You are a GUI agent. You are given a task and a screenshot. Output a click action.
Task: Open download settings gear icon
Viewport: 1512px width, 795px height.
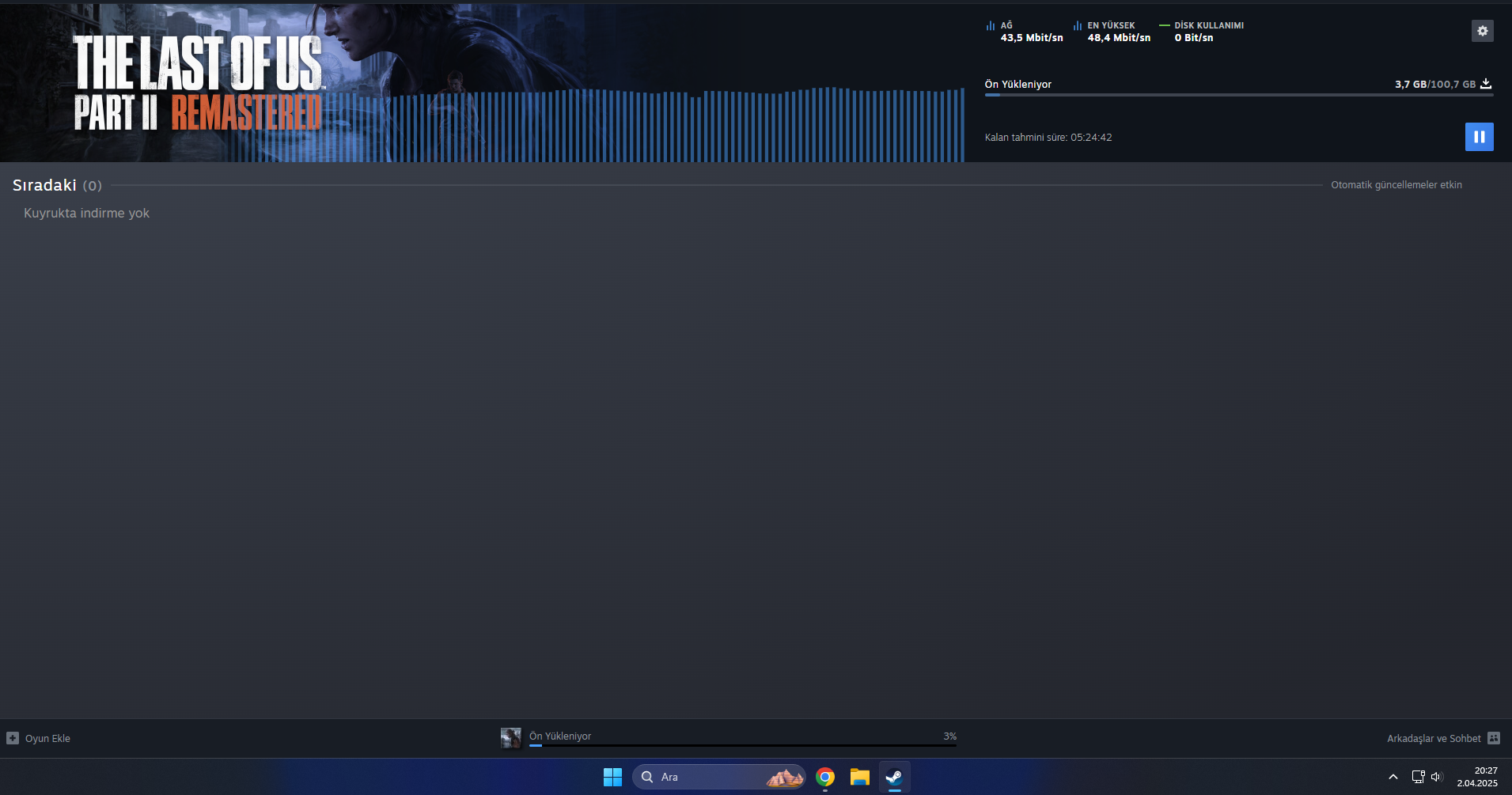pyautogui.click(x=1482, y=31)
